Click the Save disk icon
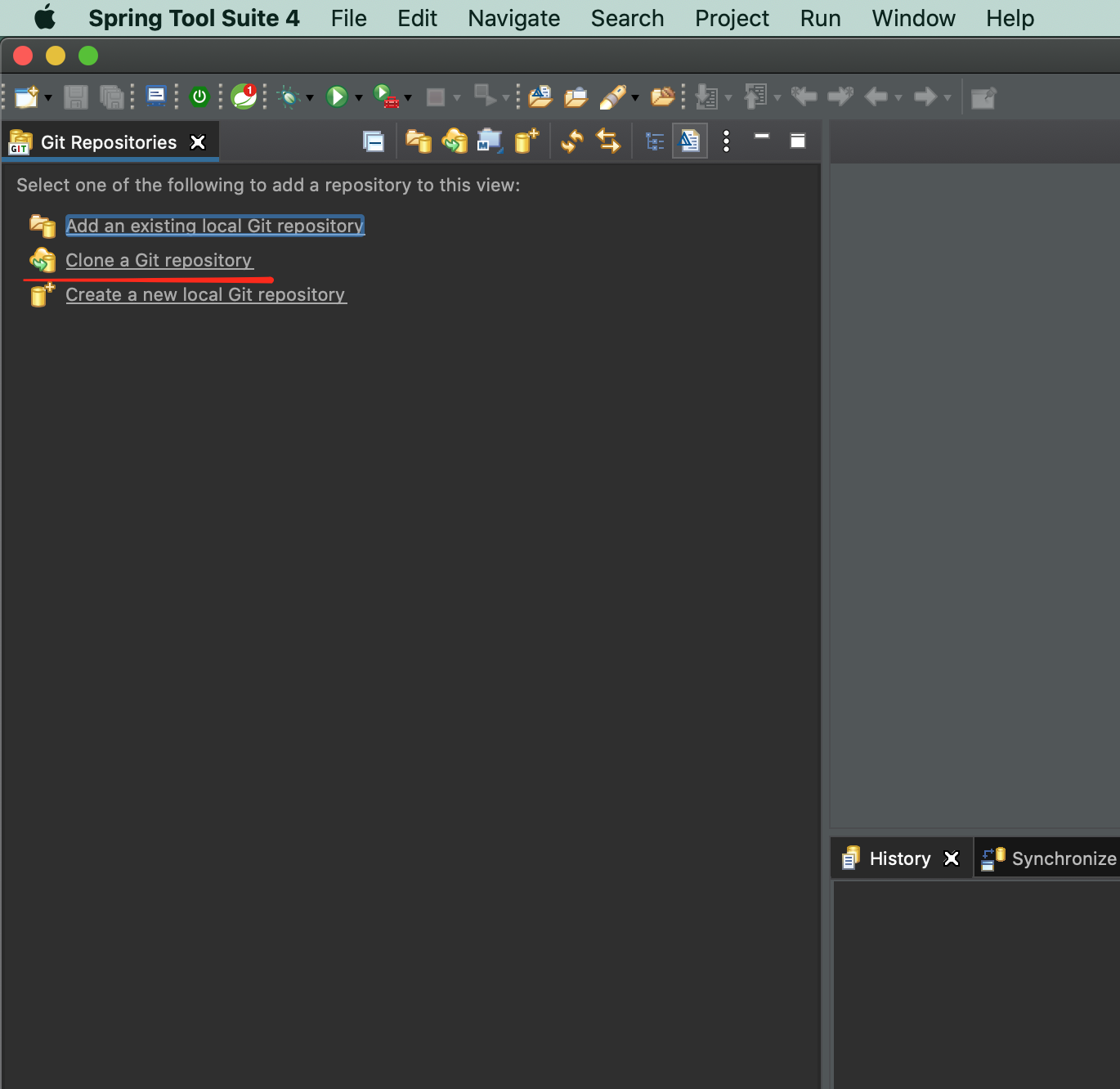Screen dimensions: 1120x1089 [76, 97]
